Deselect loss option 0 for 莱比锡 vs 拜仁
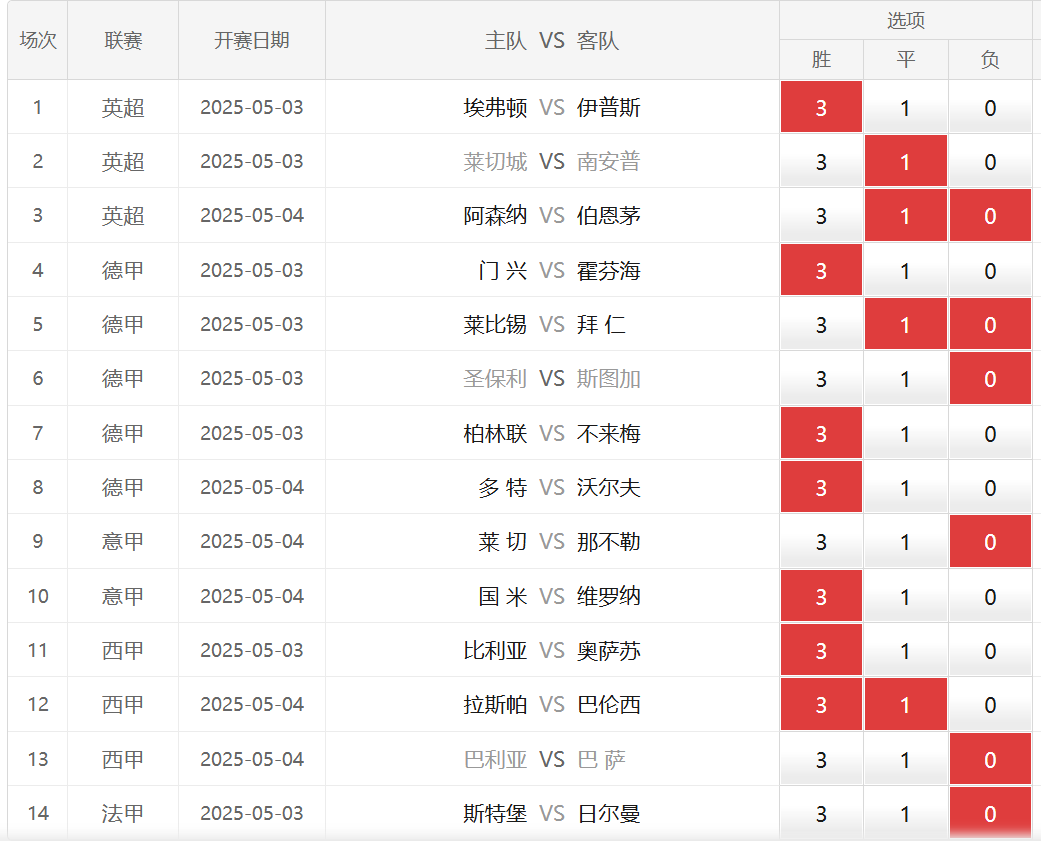The width and height of the screenshot is (1041, 843). pos(990,324)
